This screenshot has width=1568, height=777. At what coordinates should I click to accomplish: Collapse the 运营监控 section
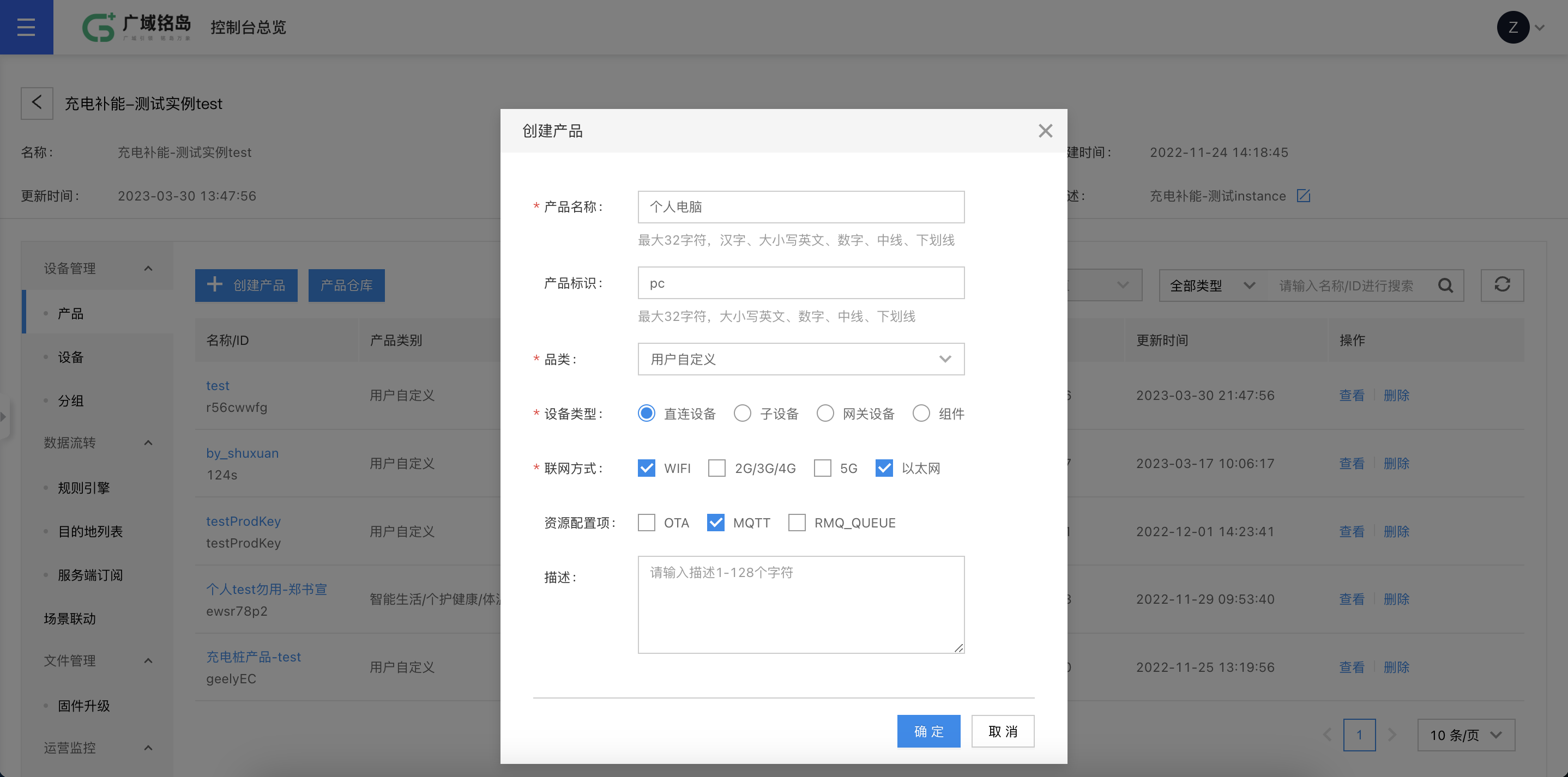(148, 747)
